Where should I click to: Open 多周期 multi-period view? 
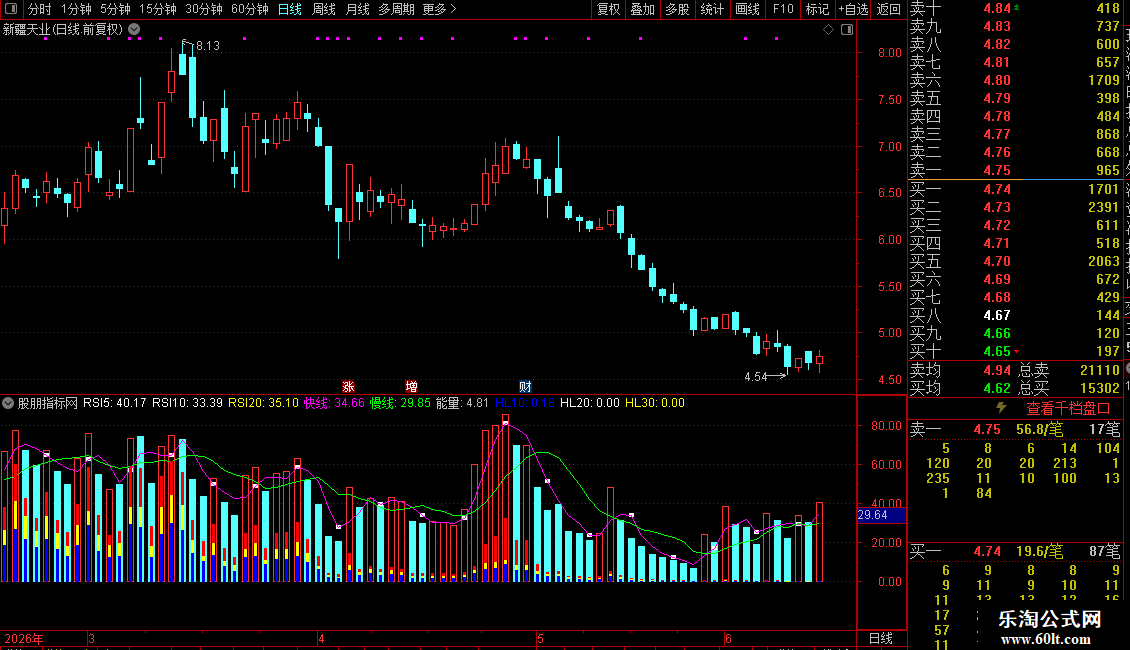396,9
